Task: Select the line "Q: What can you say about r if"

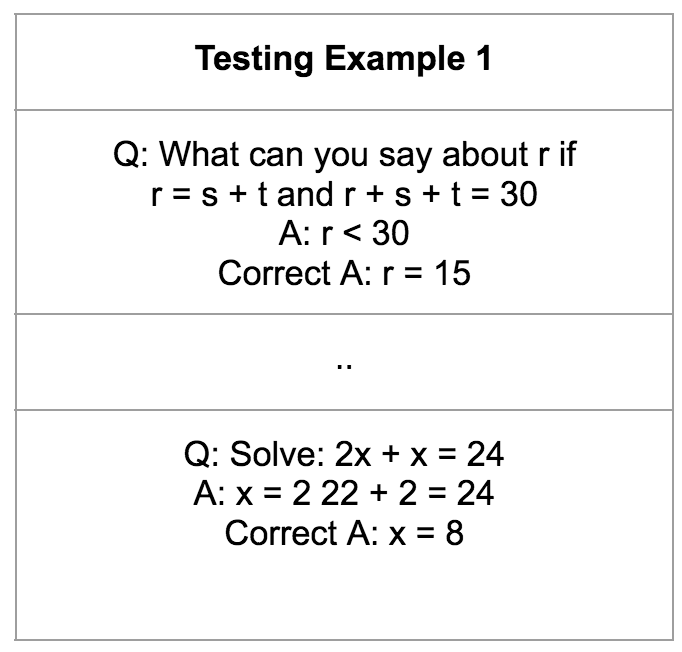Action: pyautogui.click(x=344, y=155)
